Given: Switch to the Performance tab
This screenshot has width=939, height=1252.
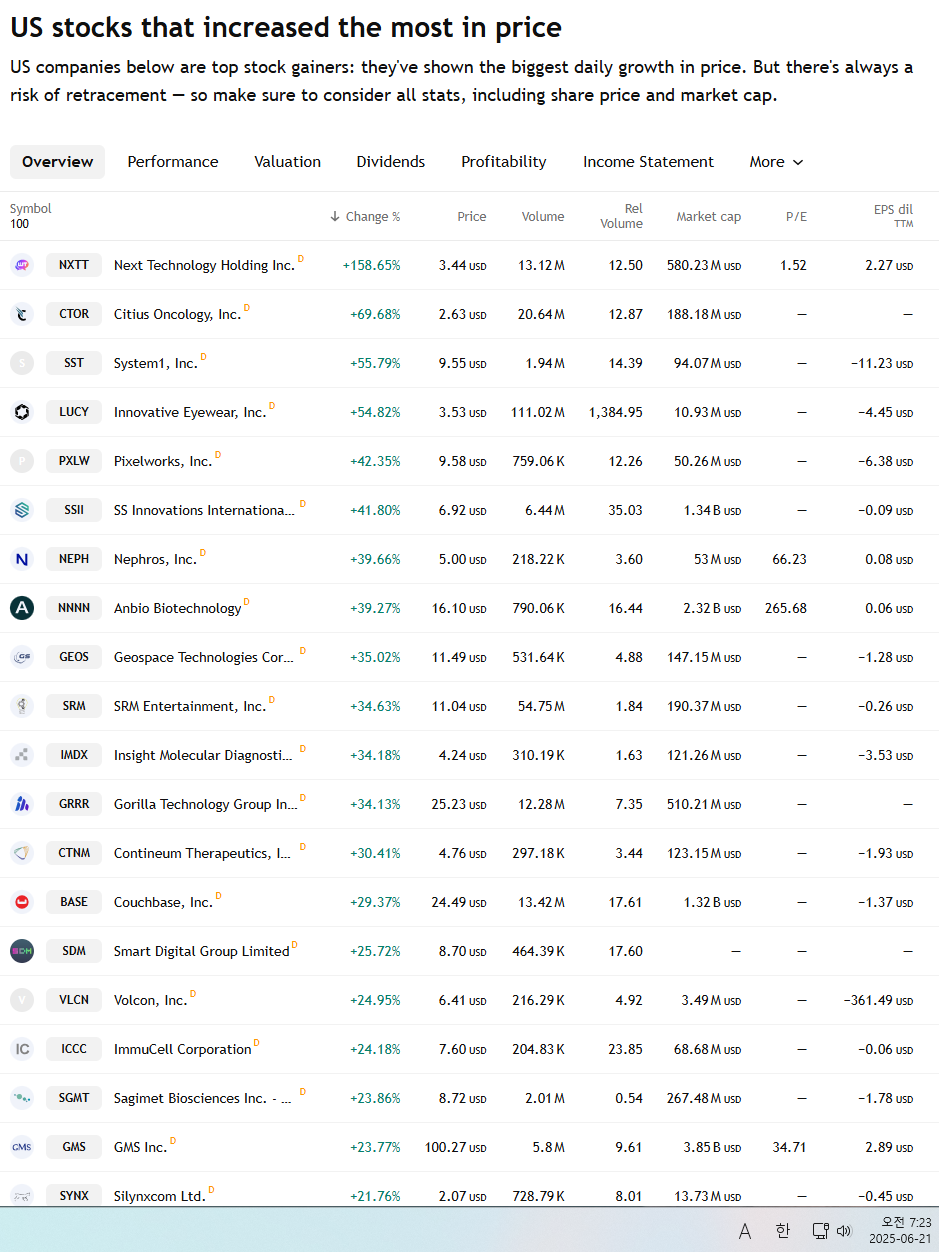Looking at the screenshot, I should (173, 162).
